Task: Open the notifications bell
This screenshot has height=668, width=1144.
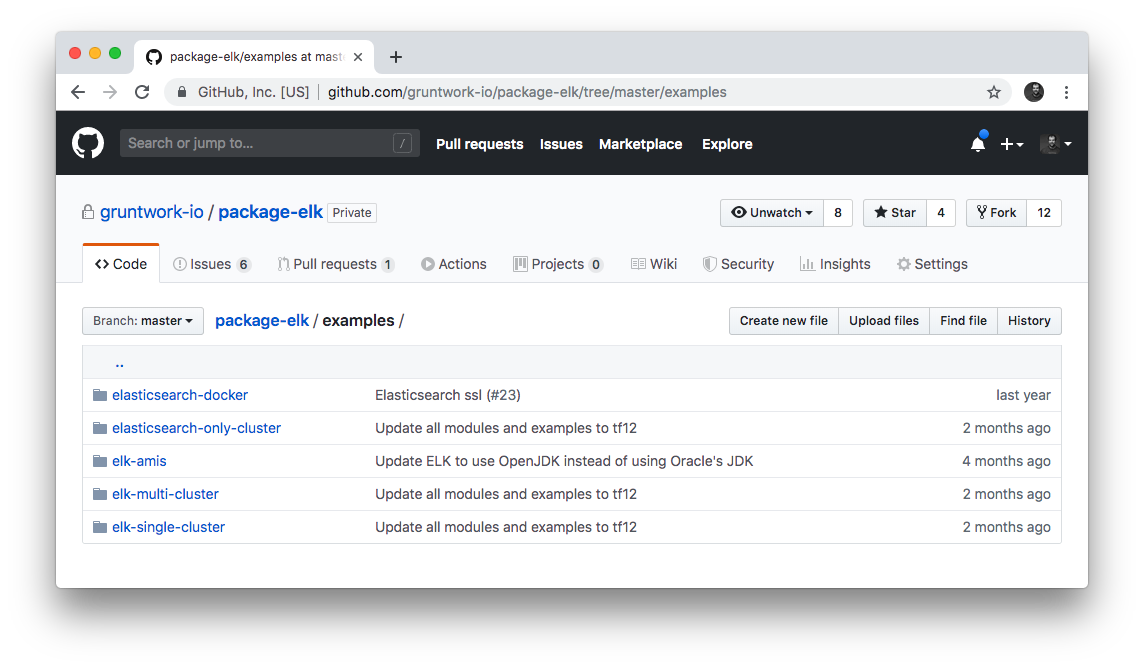Action: (x=977, y=144)
